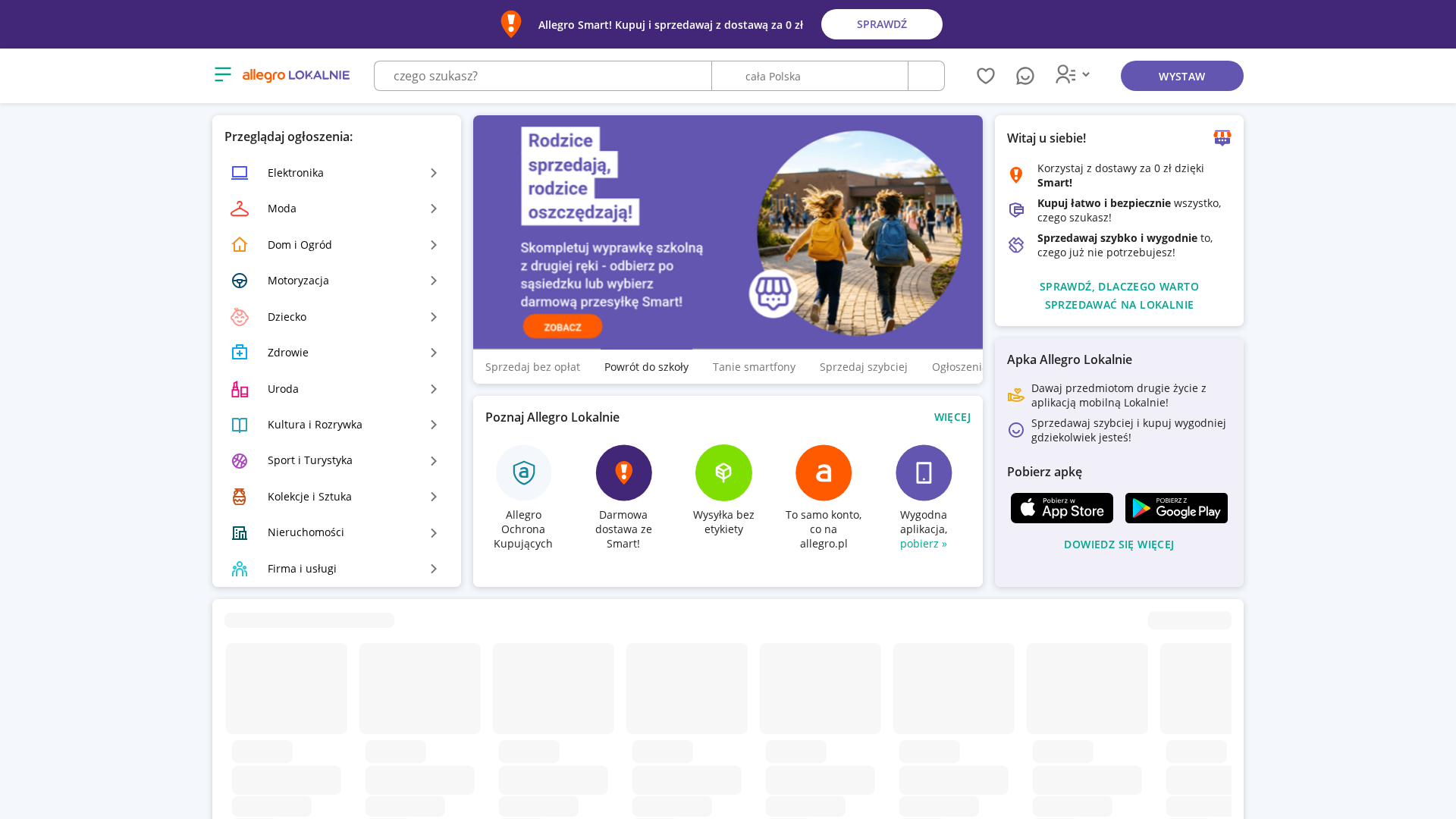The image size is (1456, 819).
Task: Click the WYSTAW button
Action: tap(1181, 76)
